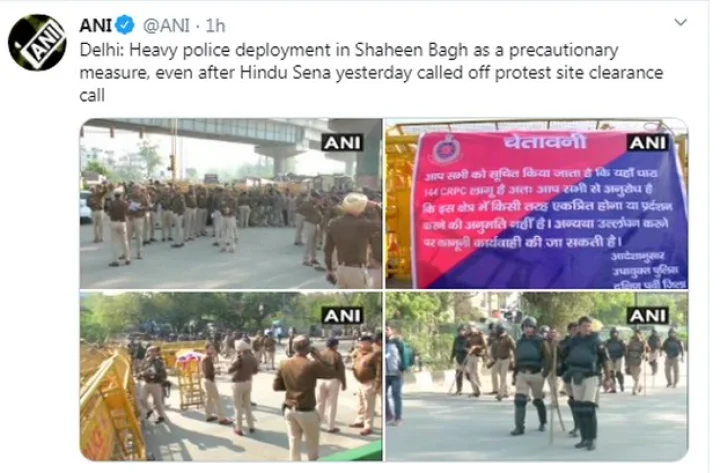Click the चेतावनी heading on the banner

(x=545, y=142)
